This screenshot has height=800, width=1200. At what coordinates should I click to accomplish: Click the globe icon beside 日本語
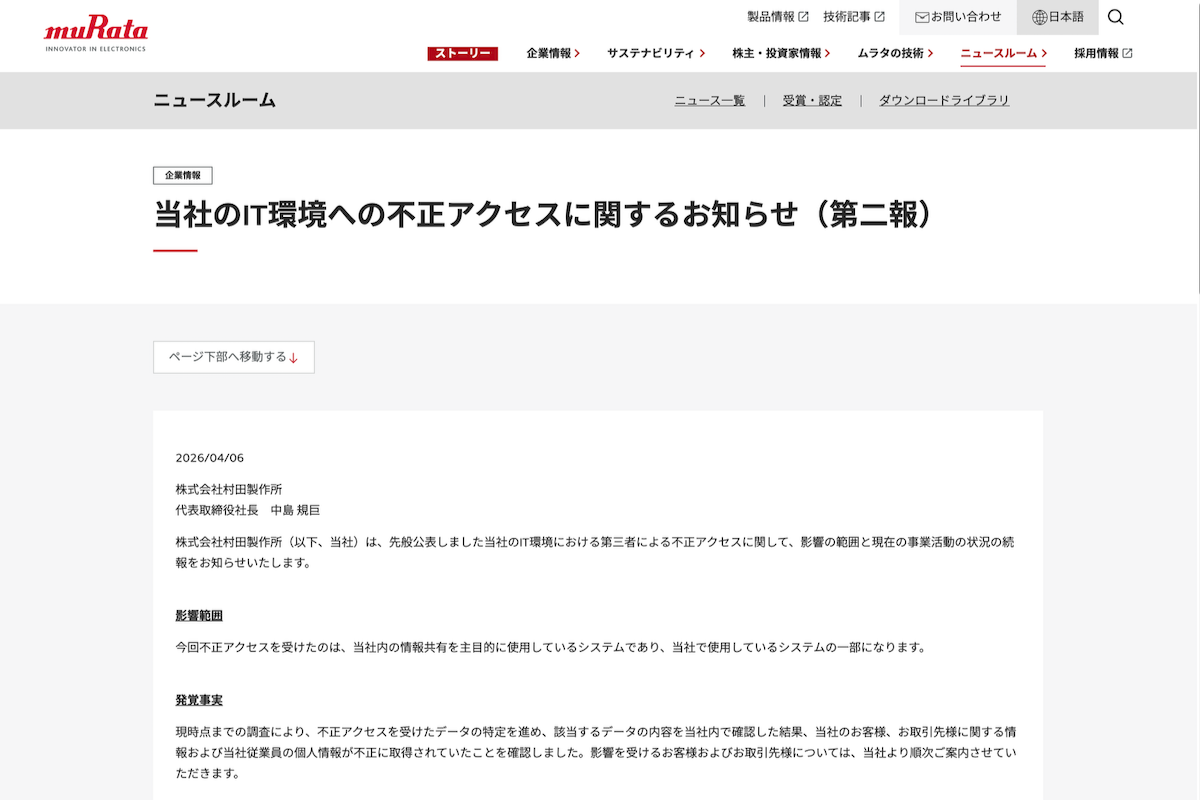click(1039, 17)
